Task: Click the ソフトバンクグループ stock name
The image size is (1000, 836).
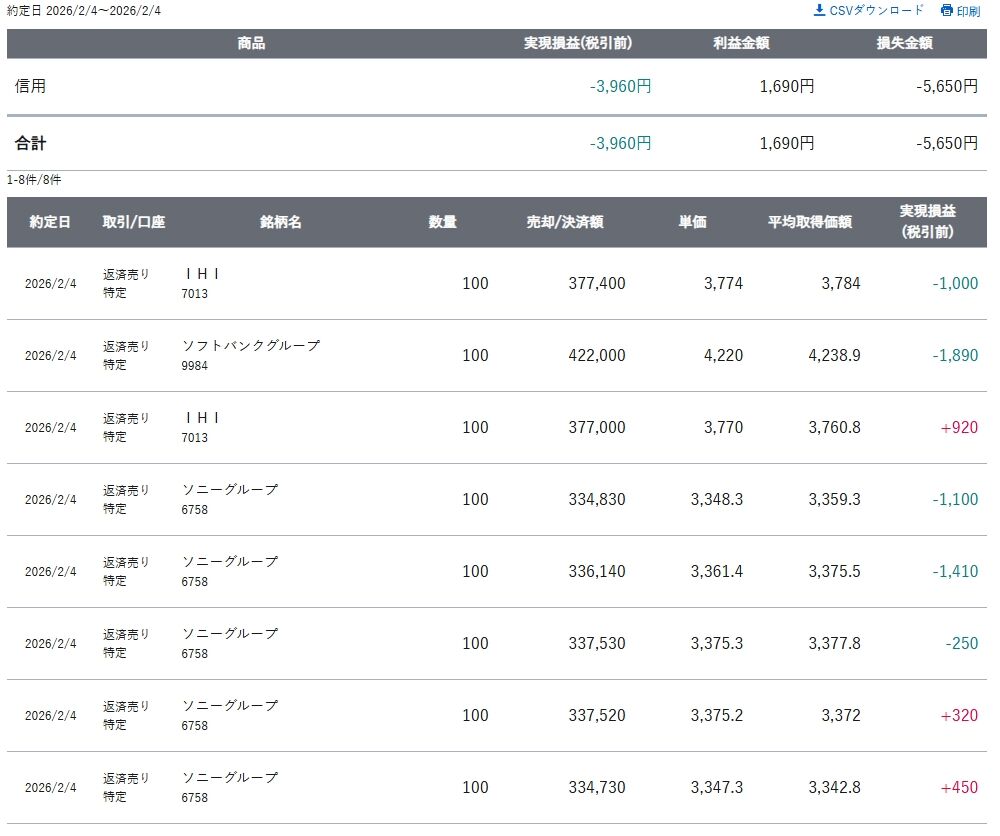Action: point(251,346)
